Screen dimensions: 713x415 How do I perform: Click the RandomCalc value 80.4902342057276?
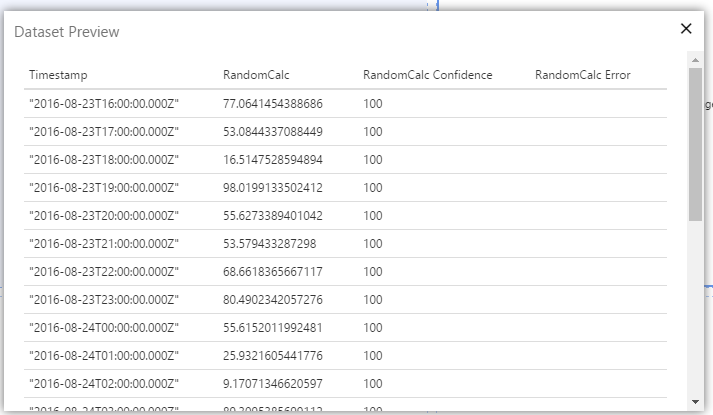(x=287, y=299)
